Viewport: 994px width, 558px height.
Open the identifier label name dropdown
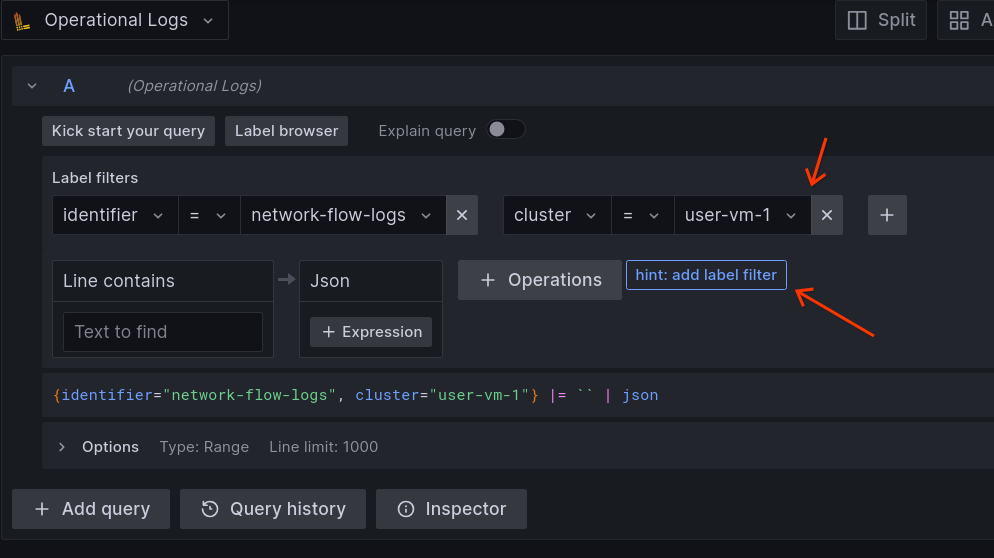tap(114, 215)
